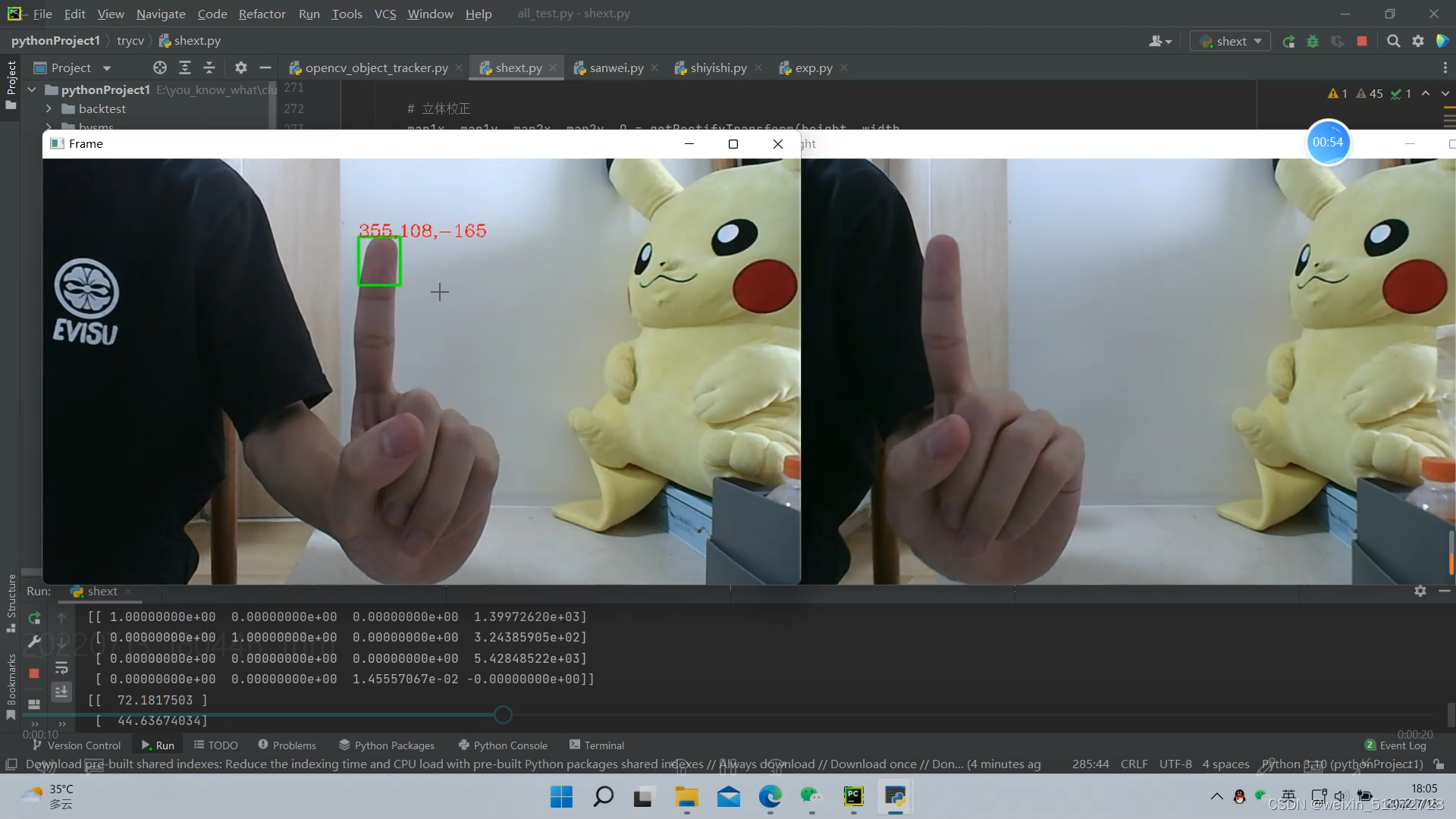Toggle the Structure side panel

pos(11,603)
